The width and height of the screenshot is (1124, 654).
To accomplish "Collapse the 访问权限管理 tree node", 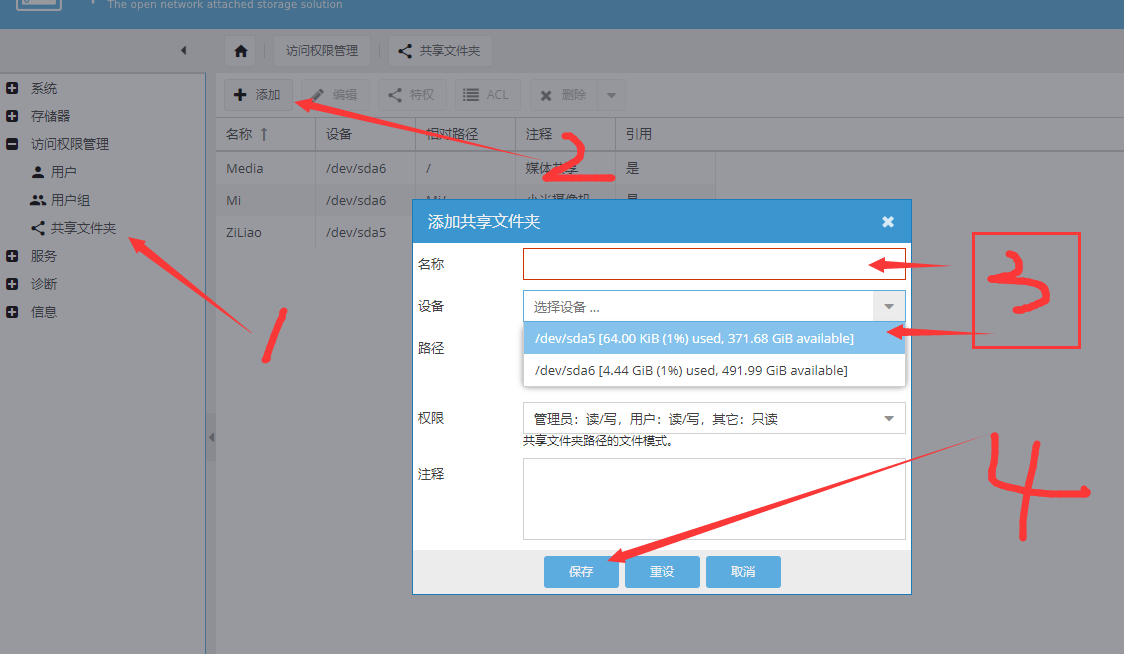I will tap(12, 144).
